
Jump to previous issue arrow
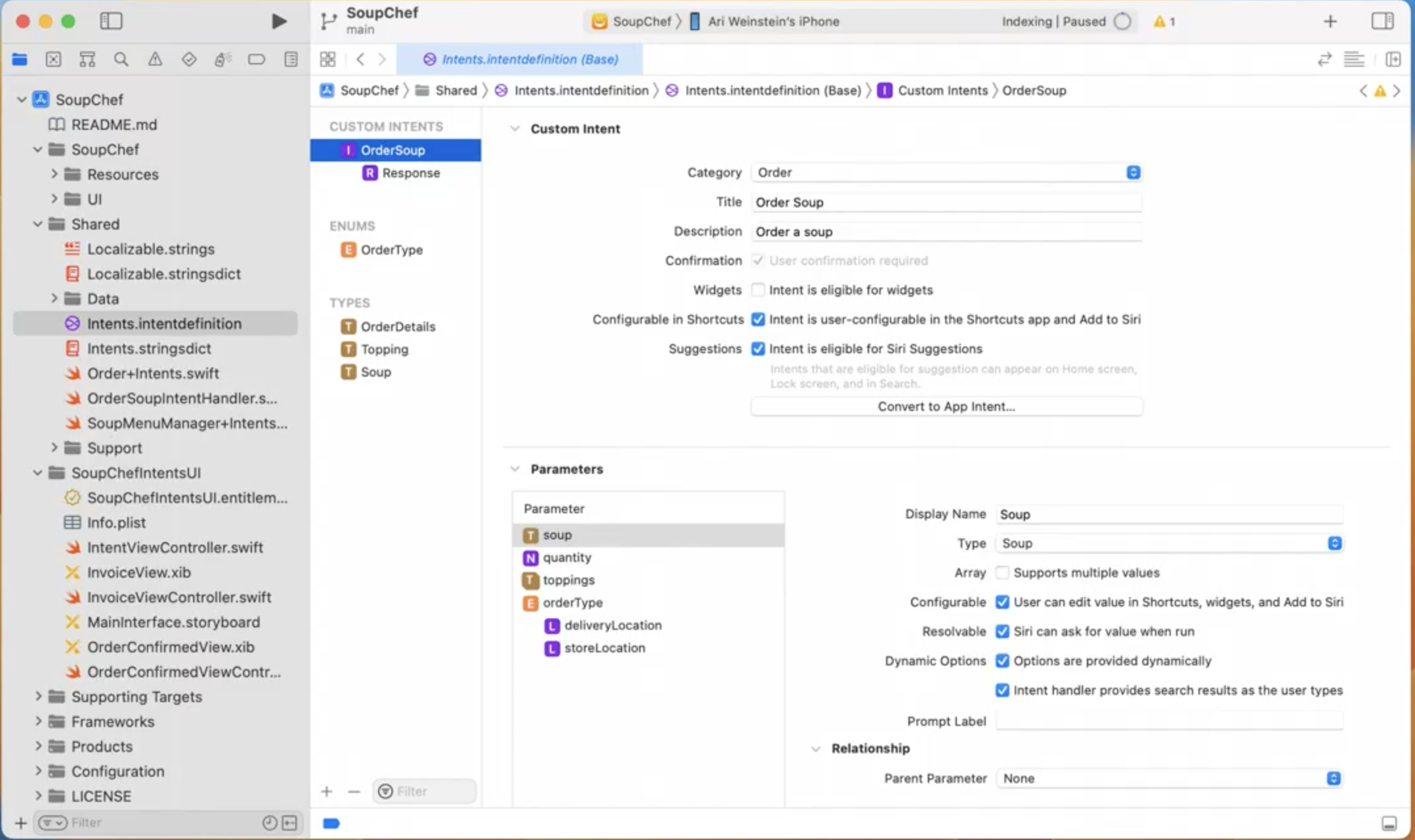pos(1364,91)
